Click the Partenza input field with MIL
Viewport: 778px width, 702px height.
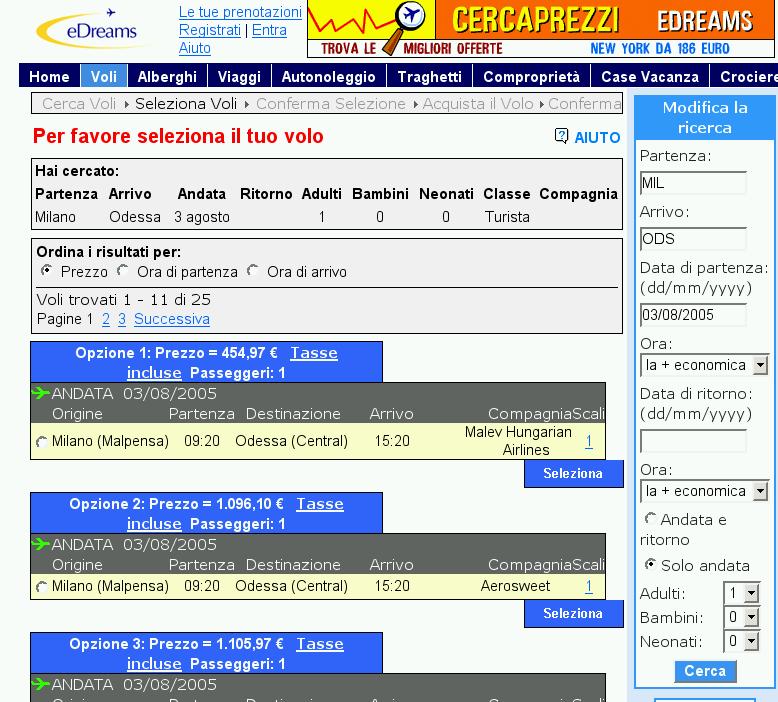[x=693, y=183]
